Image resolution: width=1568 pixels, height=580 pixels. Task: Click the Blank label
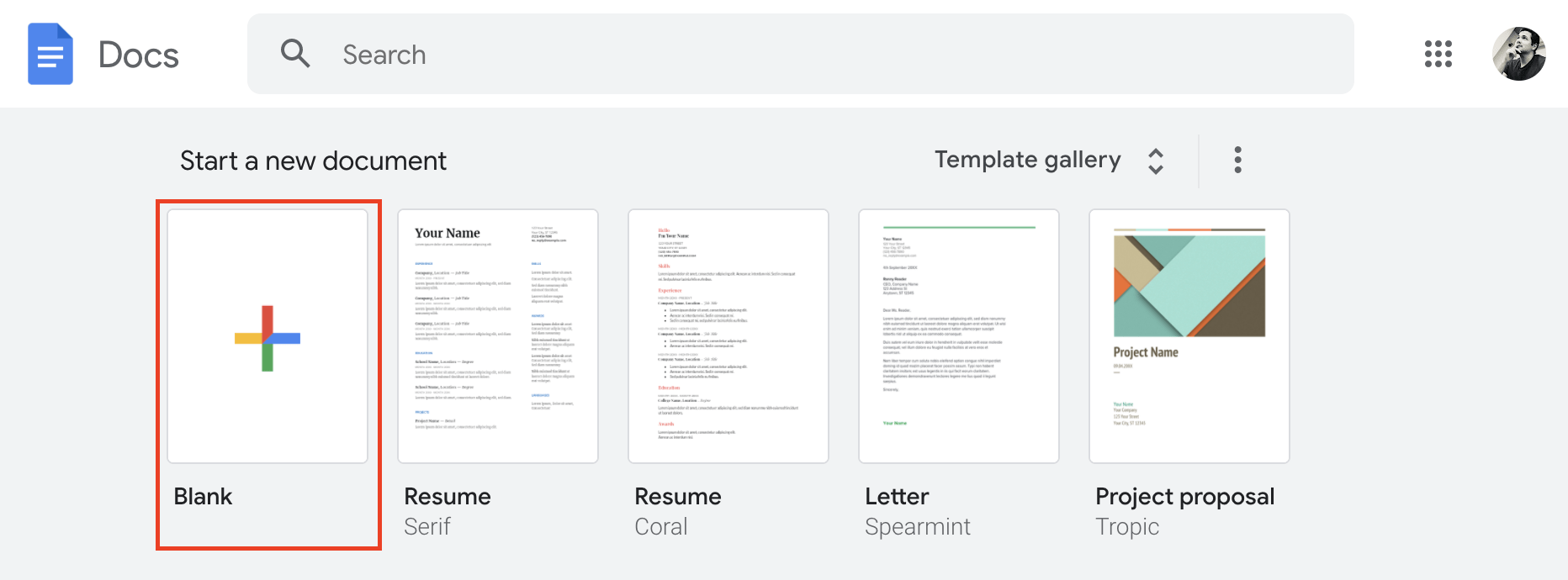[x=203, y=497]
